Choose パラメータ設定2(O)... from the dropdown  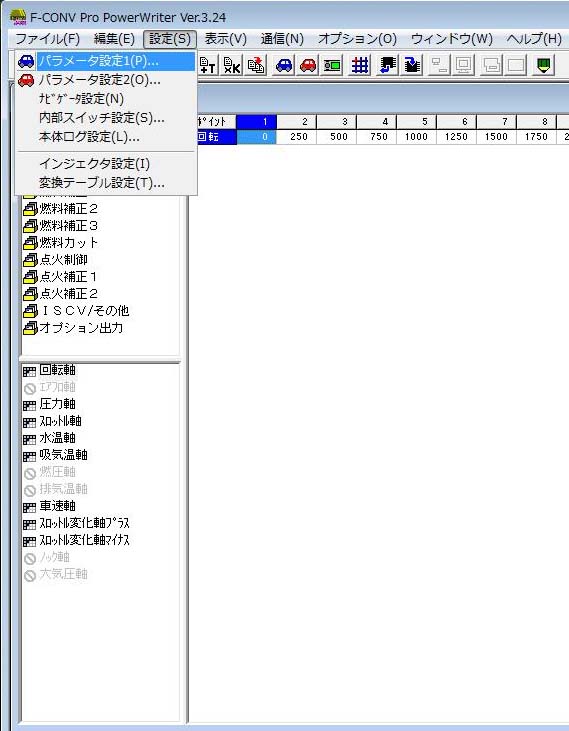click(106, 80)
